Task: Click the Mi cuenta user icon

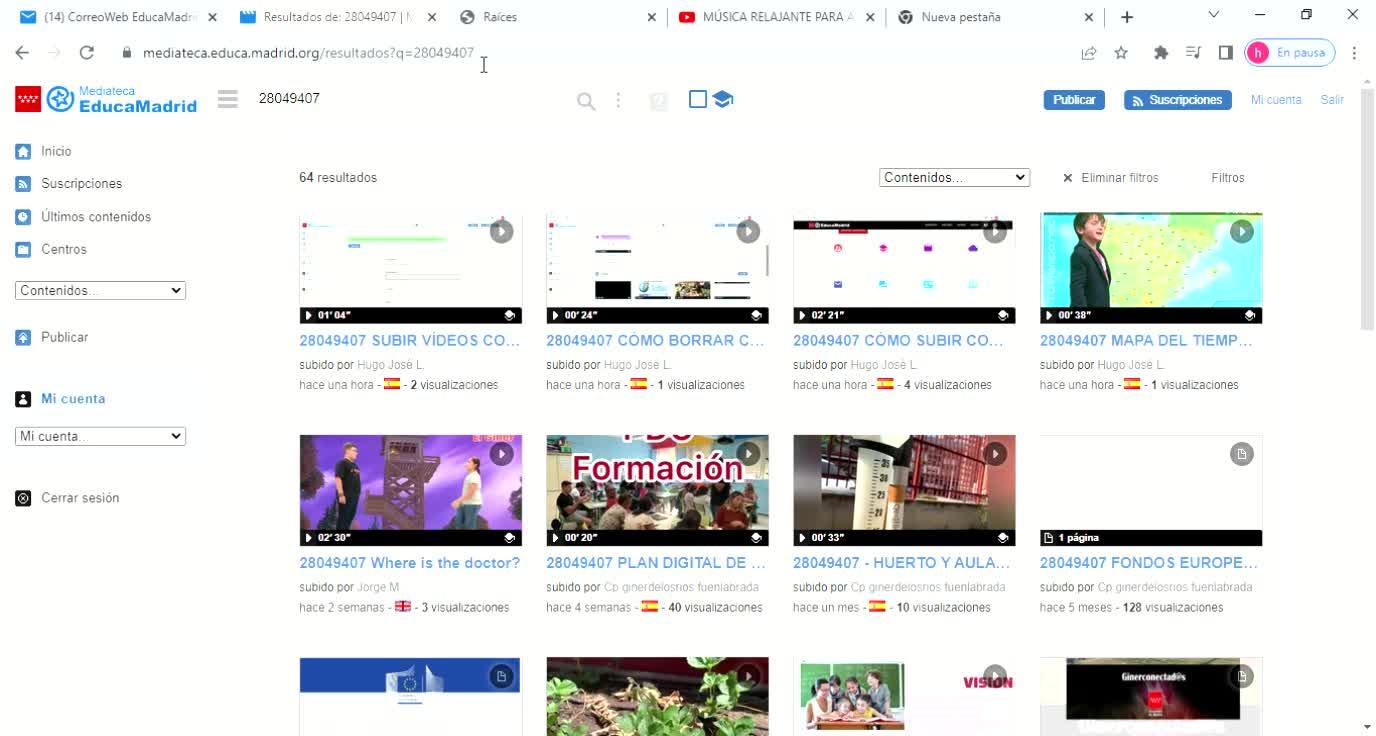Action: [x=24, y=399]
